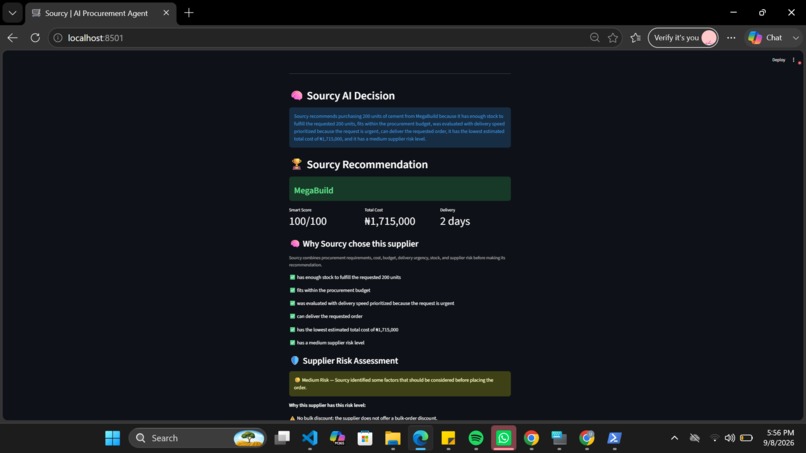Click the Medium Risk warning box
806x453 pixels.
(400, 384)
